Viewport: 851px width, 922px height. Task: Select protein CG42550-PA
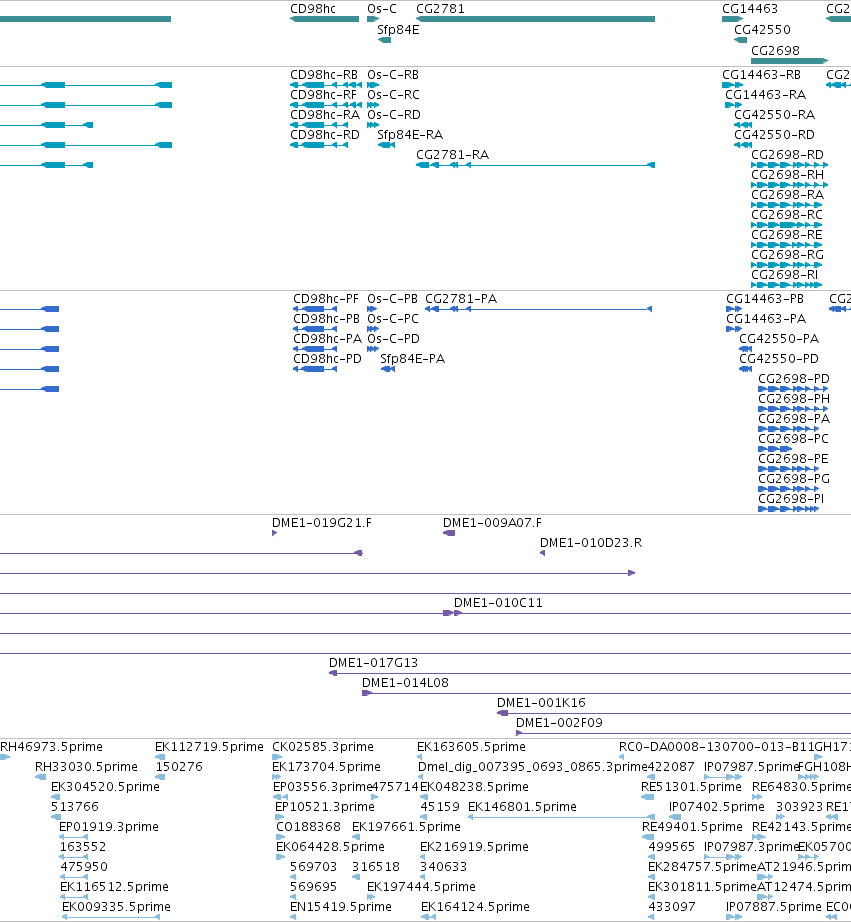click(779, 339)
